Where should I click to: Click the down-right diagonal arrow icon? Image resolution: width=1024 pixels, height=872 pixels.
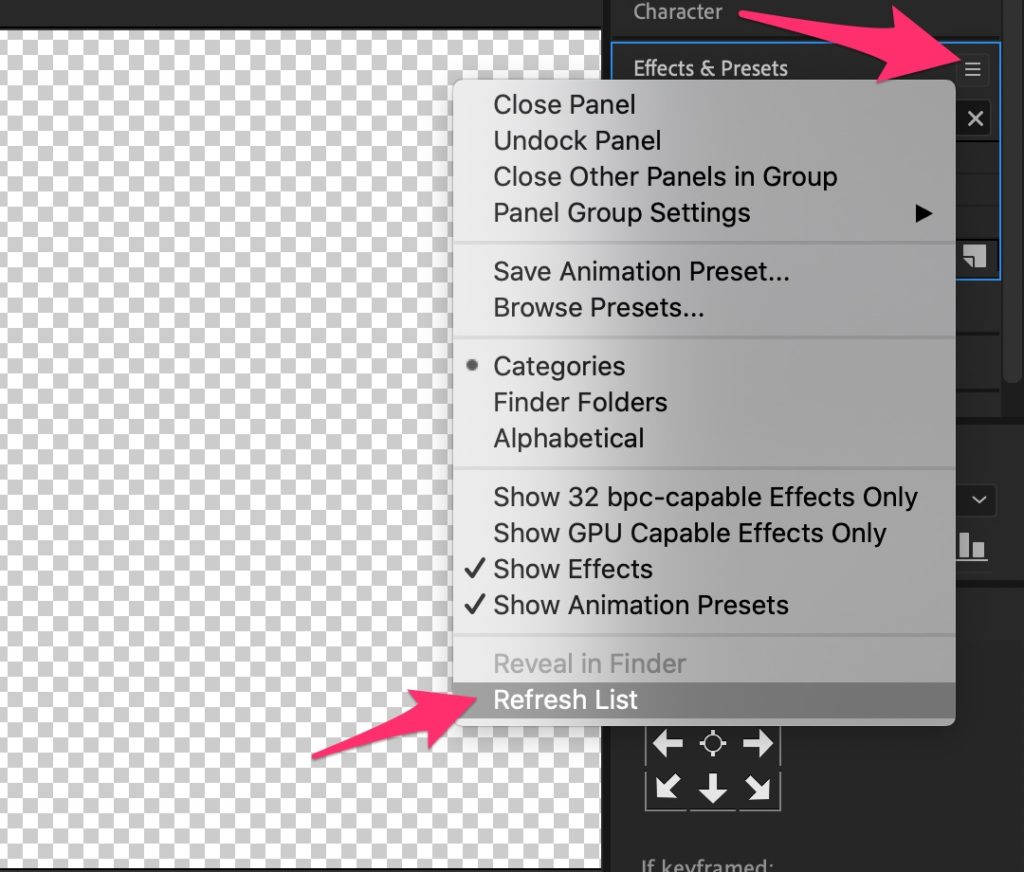coord(758,788)
